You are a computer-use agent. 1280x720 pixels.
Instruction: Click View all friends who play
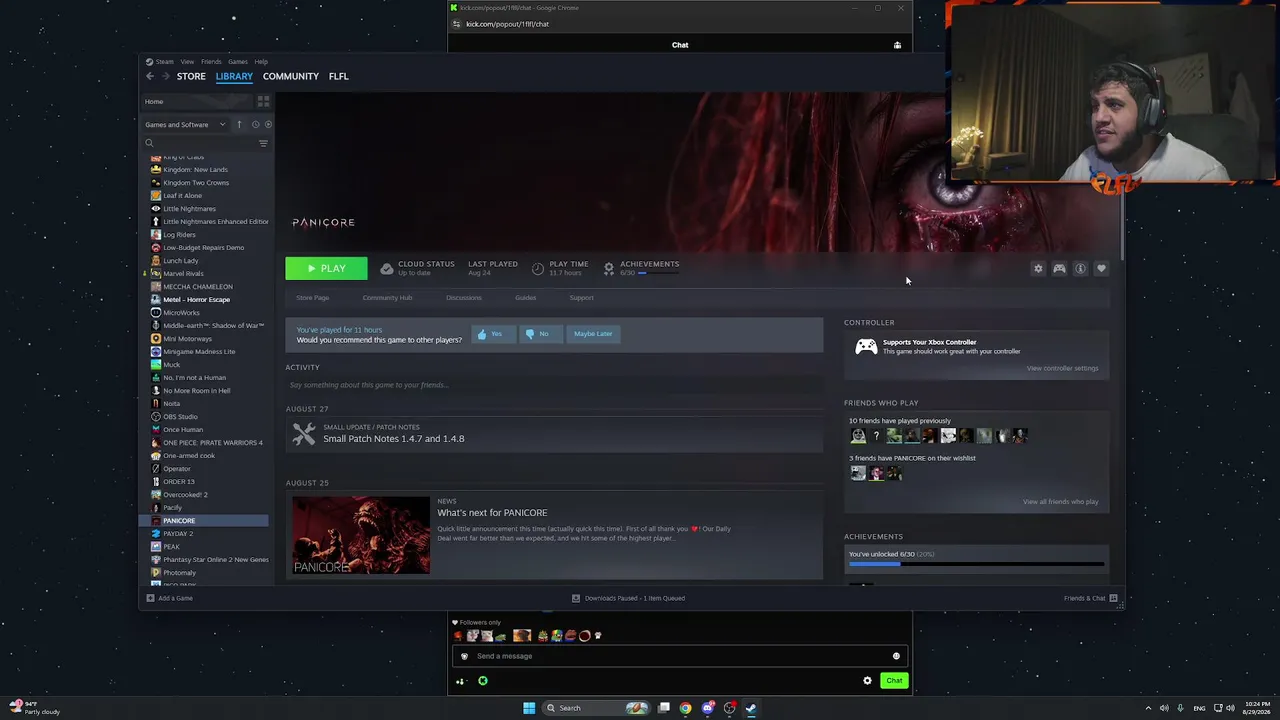(1060, 502)
